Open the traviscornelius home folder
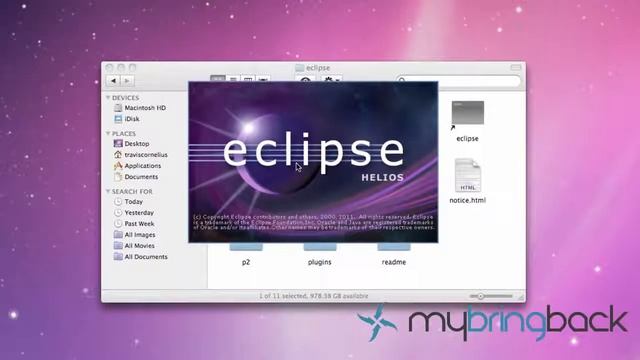 tap(140, 155)
